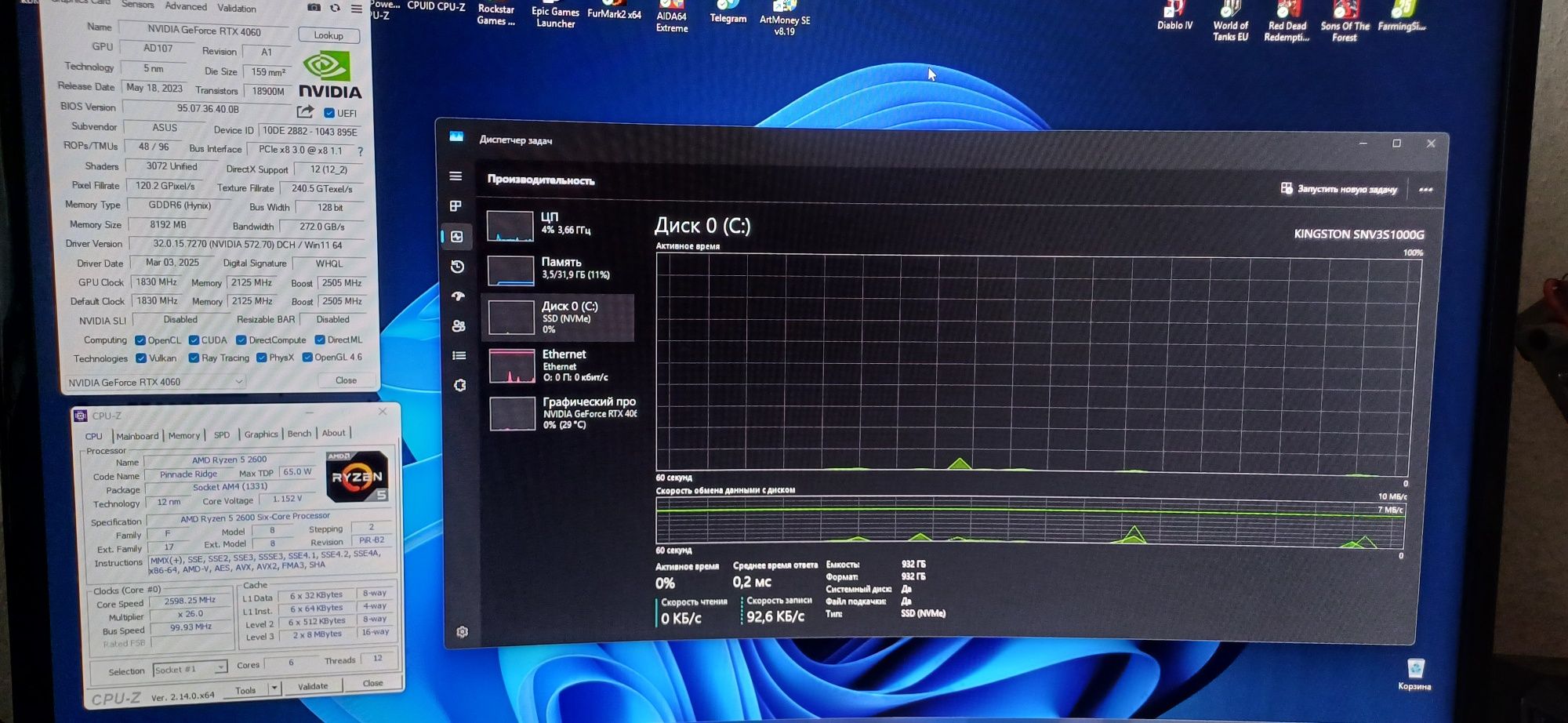Open the Telegram desktop icon
This screenshot has width=1568, height=723.
[728, 13]
